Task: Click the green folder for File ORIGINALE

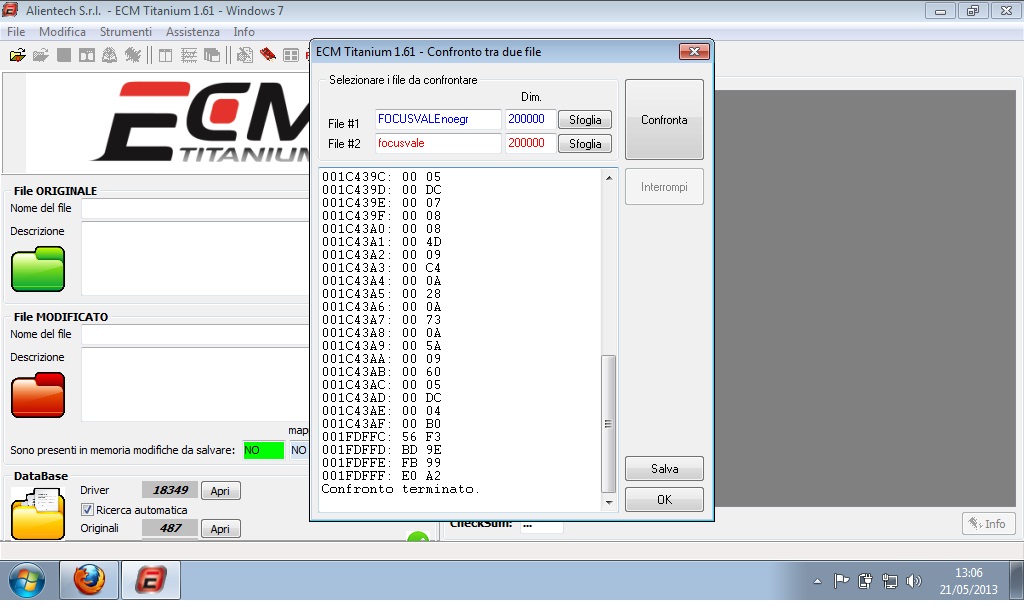Action: click(x=38, y=268)
